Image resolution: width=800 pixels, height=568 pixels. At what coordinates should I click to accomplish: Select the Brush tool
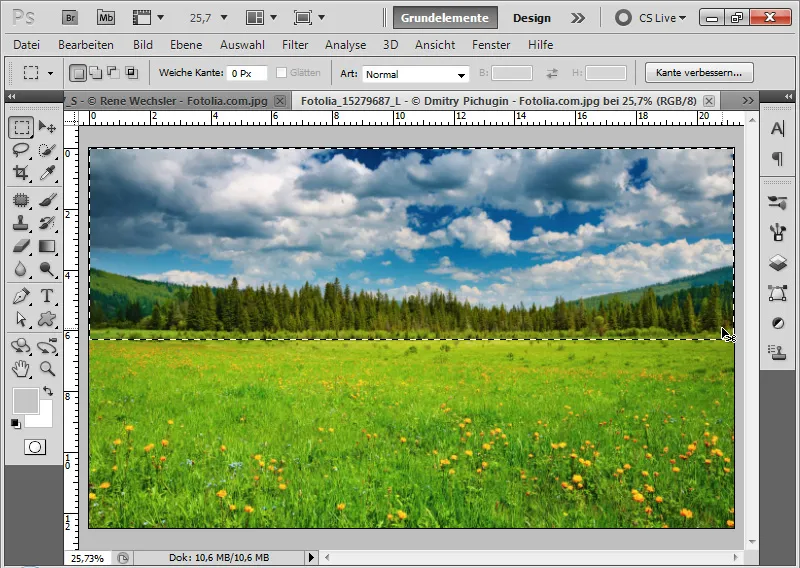click(x=47, y=200)
